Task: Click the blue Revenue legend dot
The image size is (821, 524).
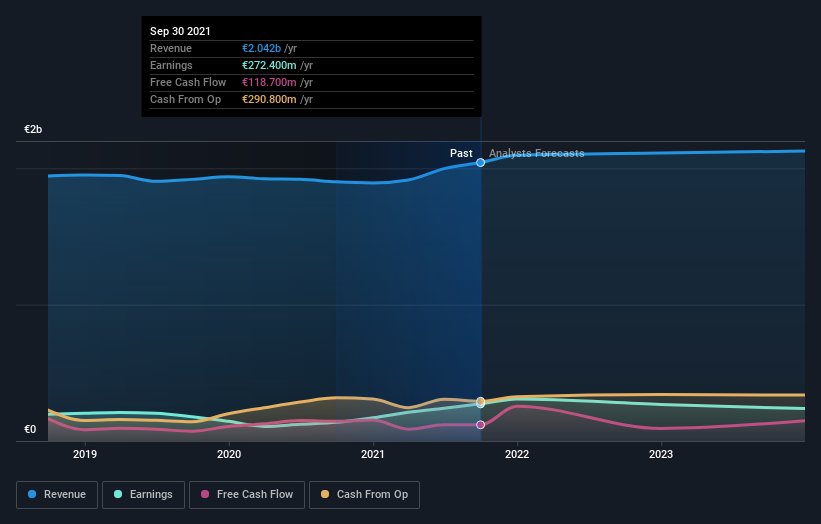Action: (x=32, y=494)
